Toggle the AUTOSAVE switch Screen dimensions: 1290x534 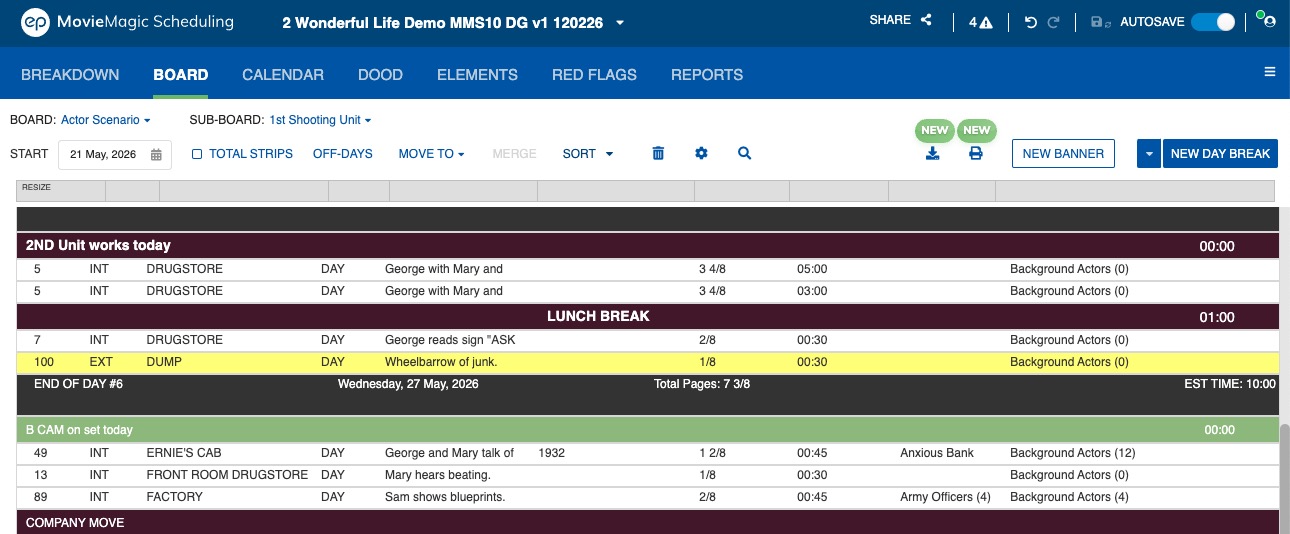pyautogui.click(x=1213, y=22)
